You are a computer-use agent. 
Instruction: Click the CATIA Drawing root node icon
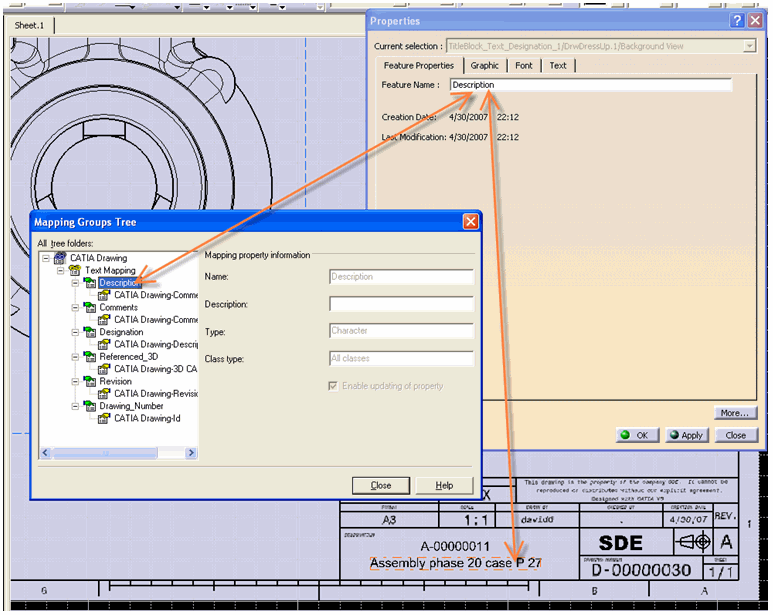(x=60, y=258)
